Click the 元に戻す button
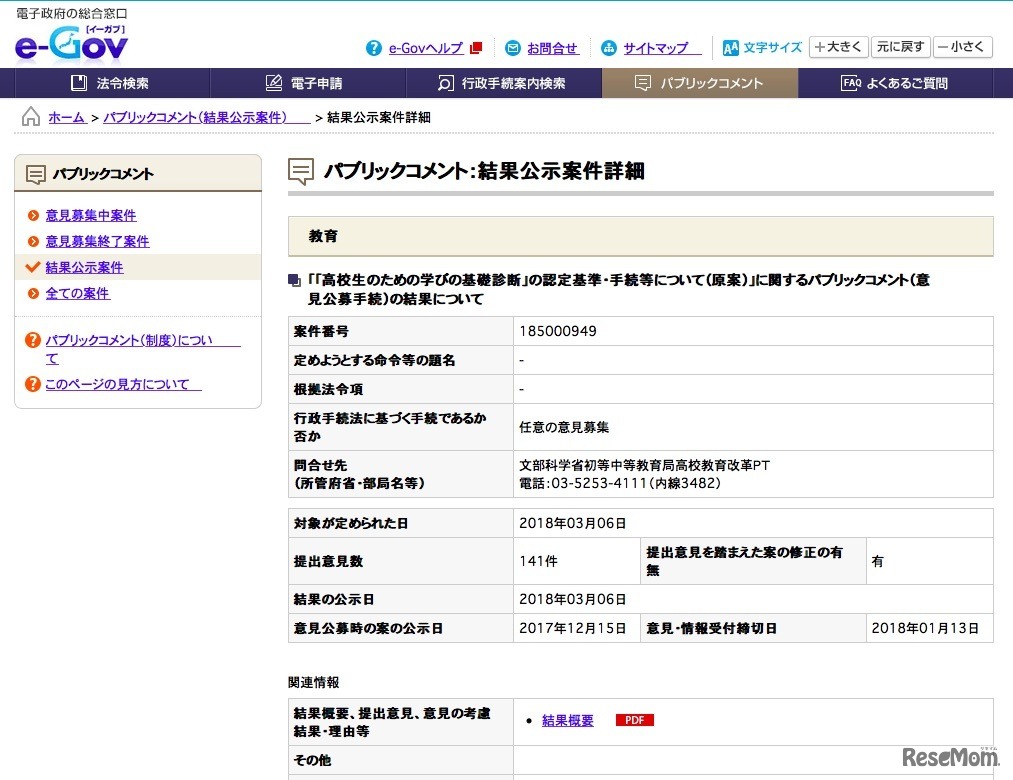The image size is (1013, 780). click(900, 47)
